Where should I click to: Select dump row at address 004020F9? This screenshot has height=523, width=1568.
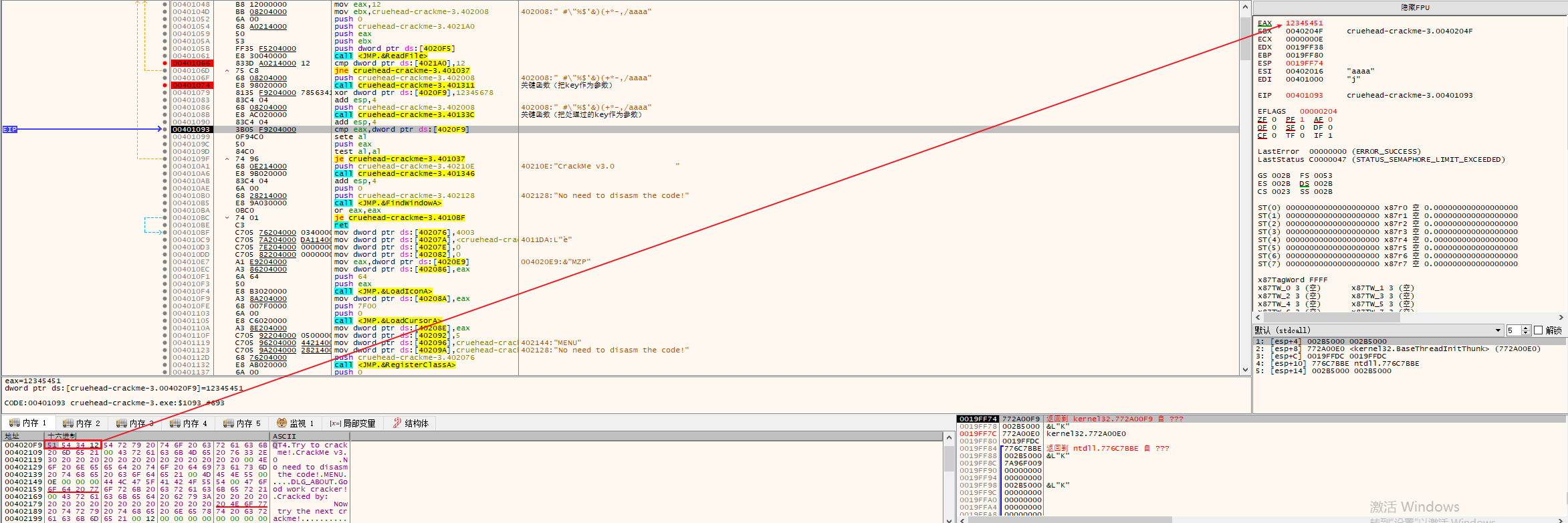click(x=176, y=445)
